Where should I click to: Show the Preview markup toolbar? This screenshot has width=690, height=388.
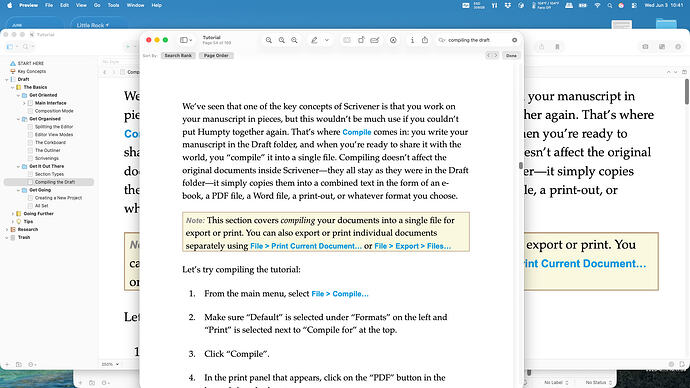pos(393,40)
